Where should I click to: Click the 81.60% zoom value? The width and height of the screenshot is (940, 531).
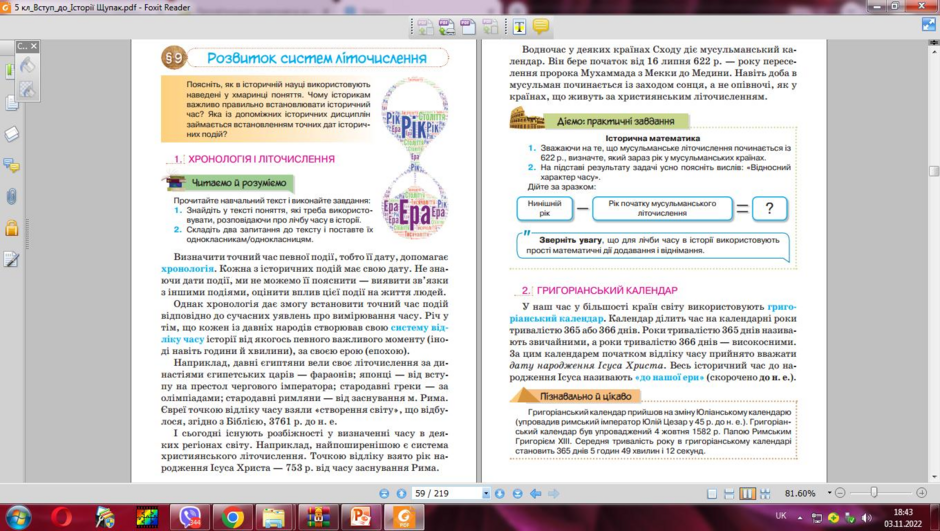800,493
